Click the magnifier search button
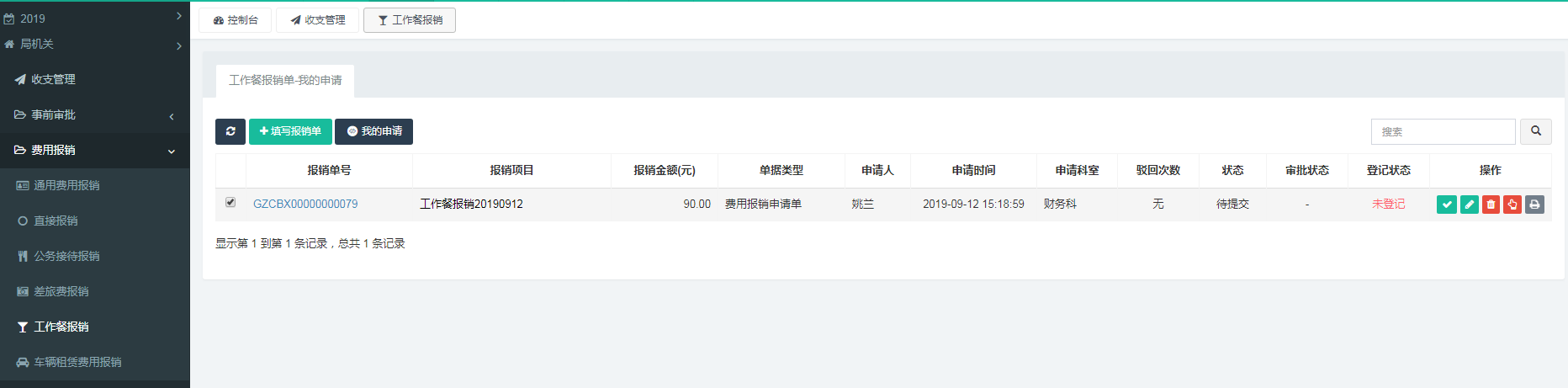 [1536, 131]
